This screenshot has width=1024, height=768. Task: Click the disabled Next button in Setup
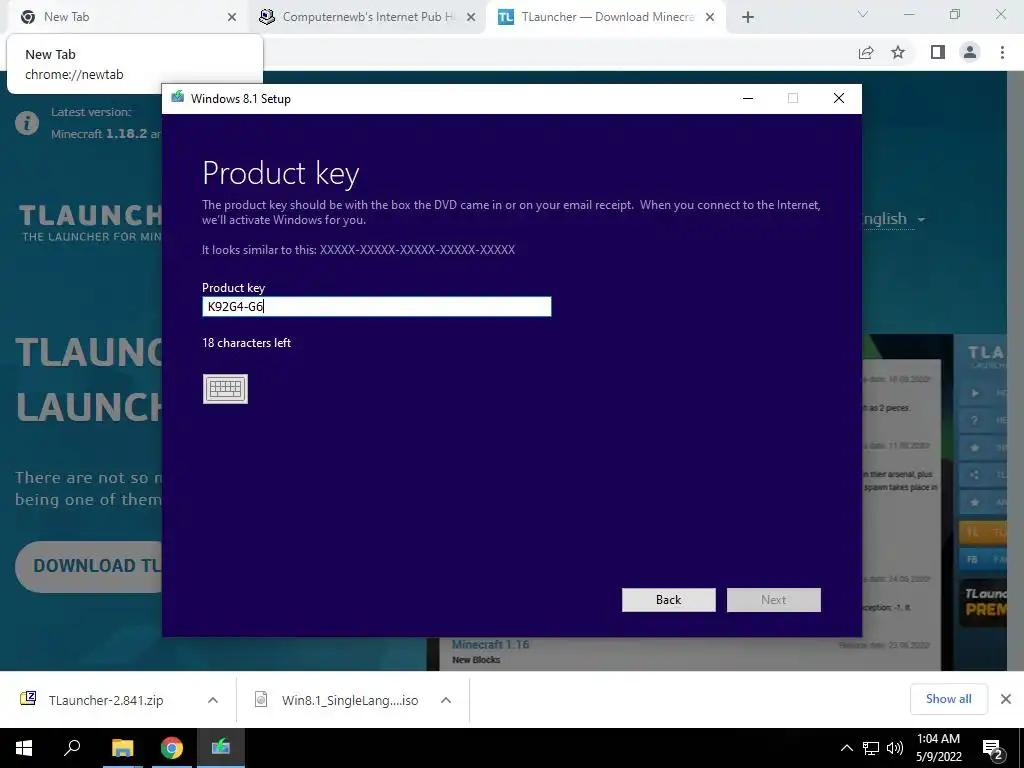pyautogui.click(x=773, y=600)
